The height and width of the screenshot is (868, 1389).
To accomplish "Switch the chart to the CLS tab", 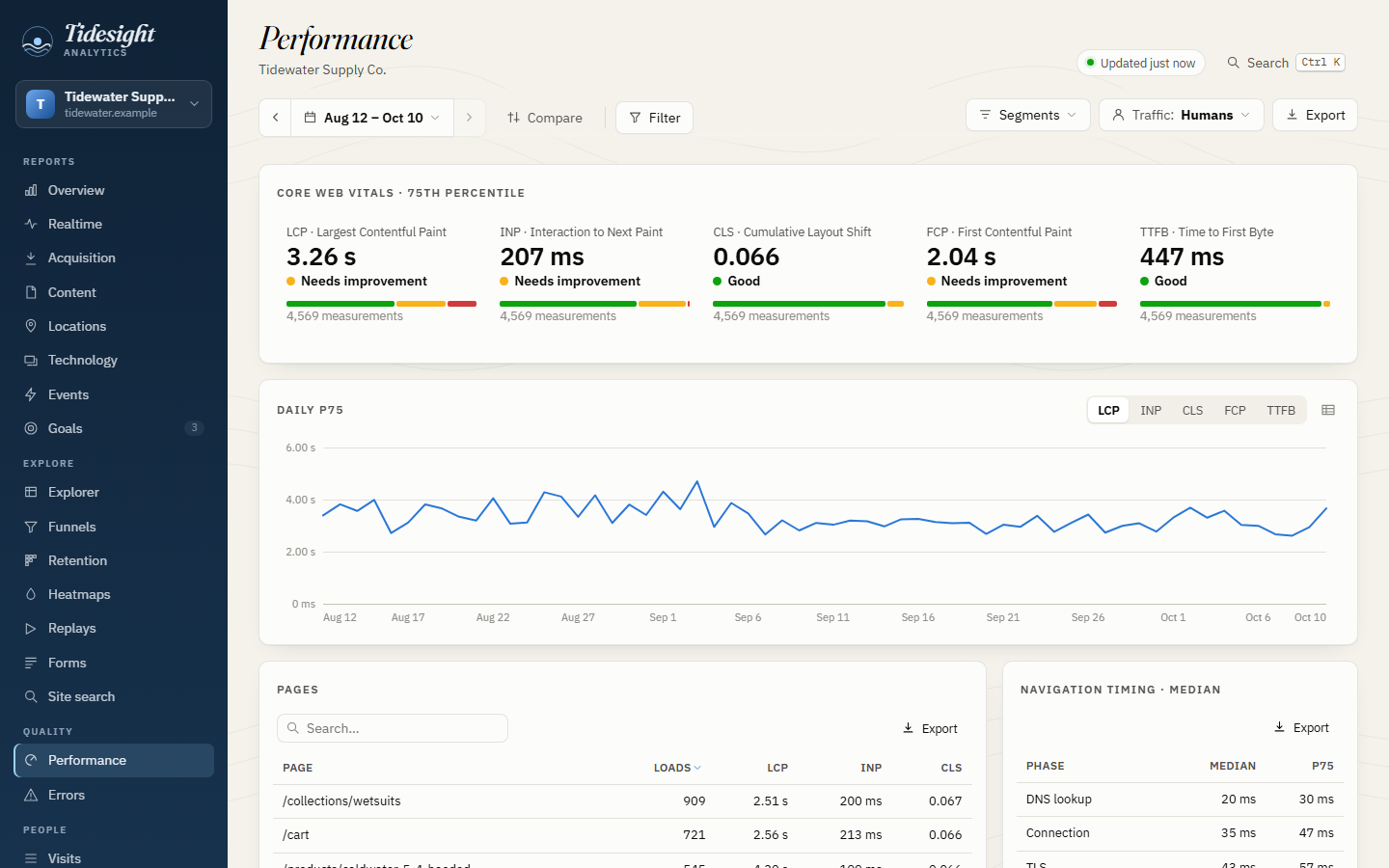I will point(1192,410).
